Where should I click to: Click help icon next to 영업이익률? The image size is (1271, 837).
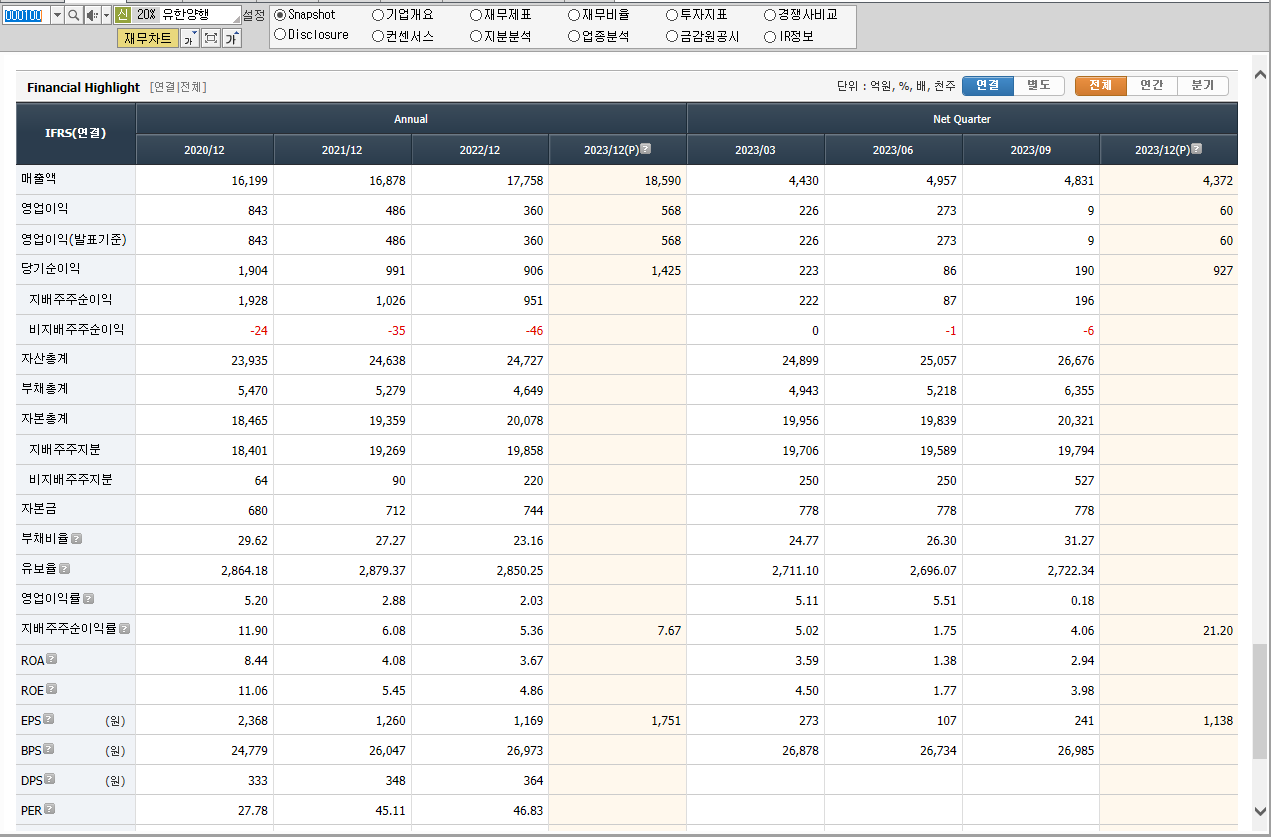pos(88,598)
